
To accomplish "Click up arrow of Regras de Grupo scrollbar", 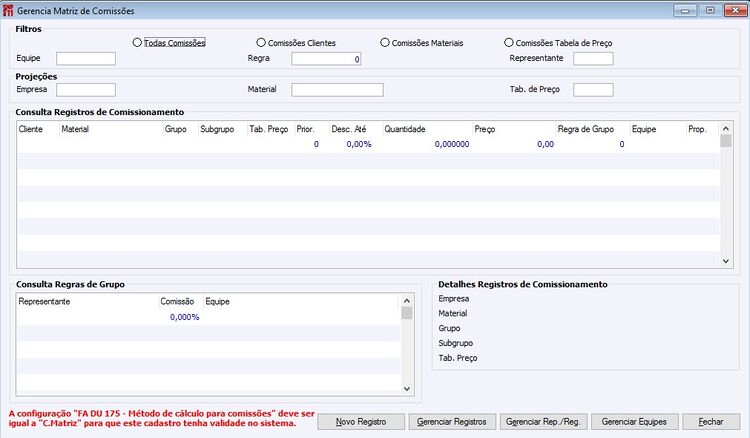I will [x=407, y=301].
